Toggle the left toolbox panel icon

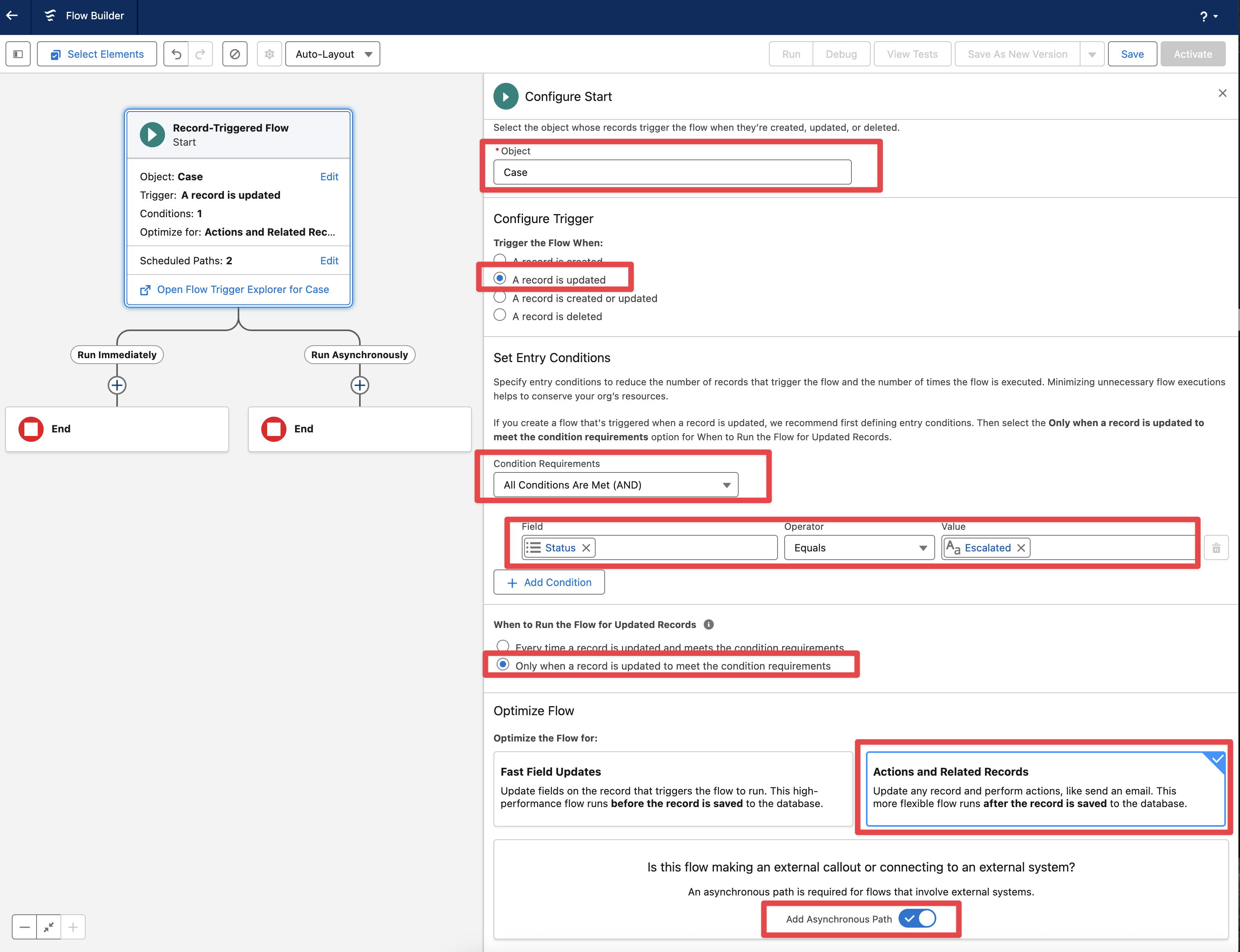(x=18, y=55)
